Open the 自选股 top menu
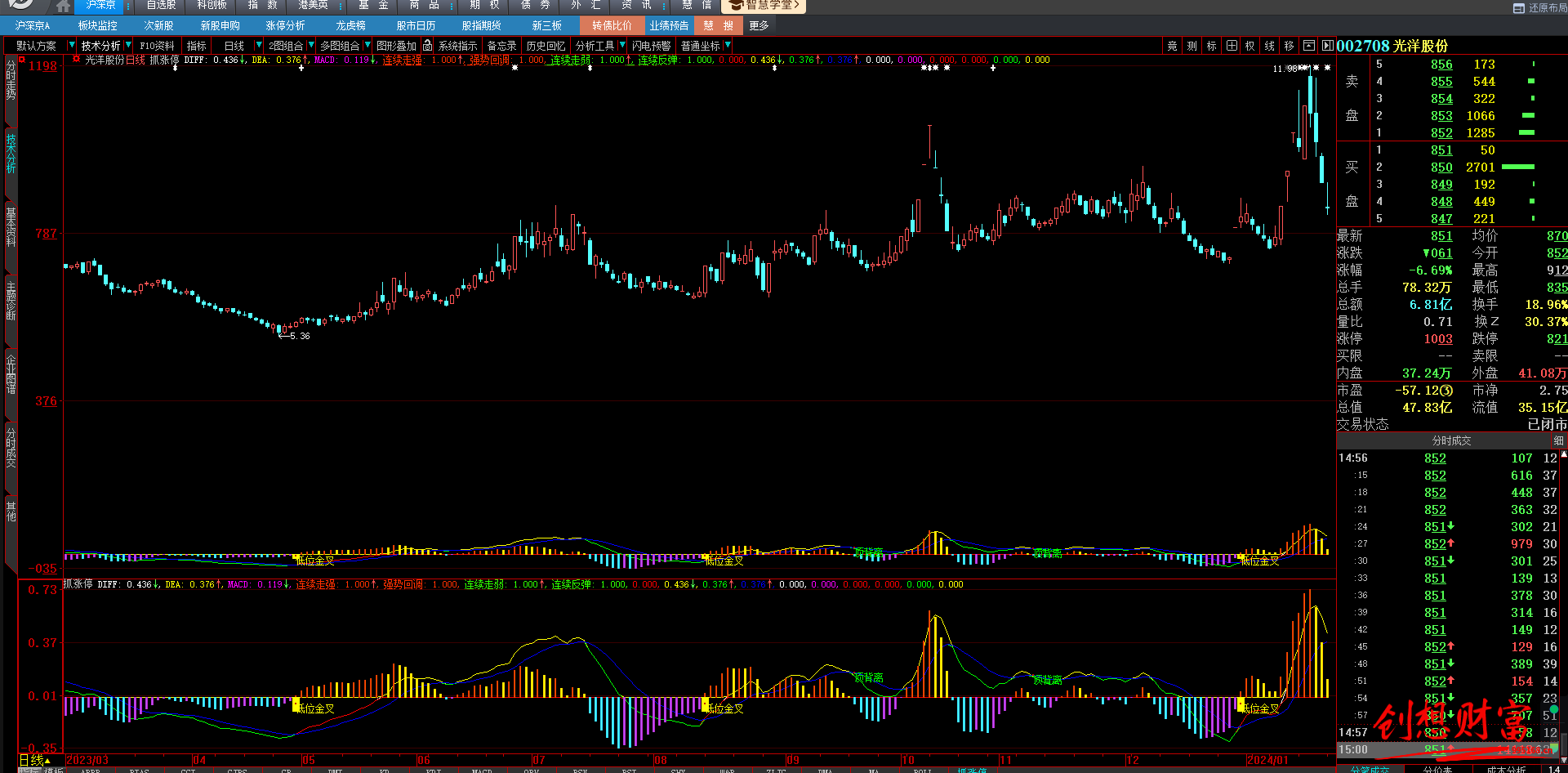The width and height of the screenshot is (1568, 773). point(161,5)
